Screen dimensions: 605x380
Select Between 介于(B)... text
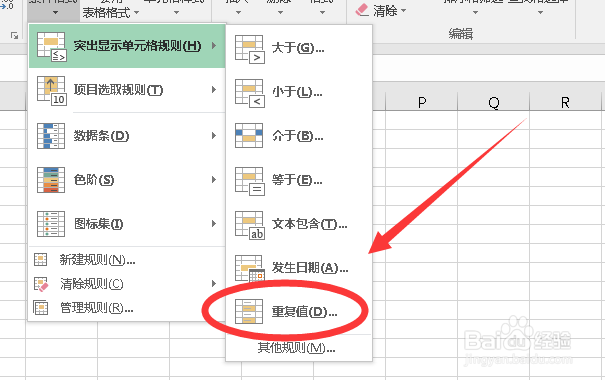pyautogui.click(x=297, y=136)
